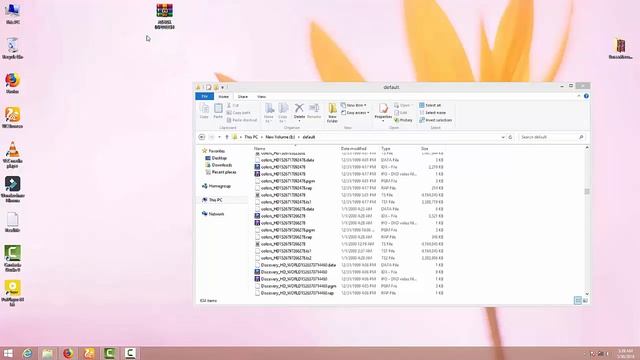Open Internet Explorer from the taskbar
640x360 pixels.
pos(27,353)
